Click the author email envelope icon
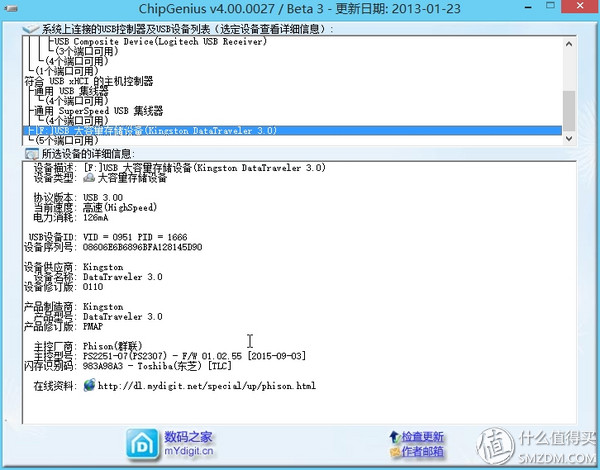This screenshot has width=600, height=470. (x=395, y=452)
